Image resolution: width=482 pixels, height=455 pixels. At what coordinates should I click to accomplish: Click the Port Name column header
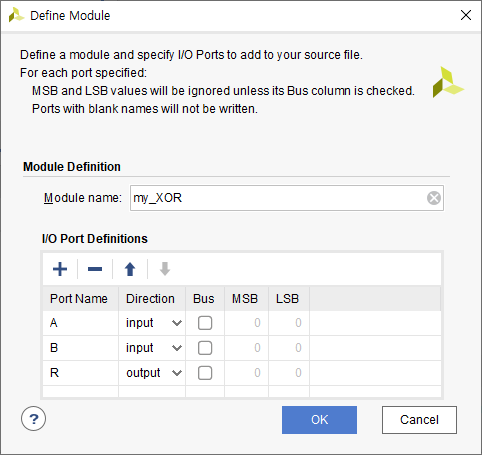[80, 298]
